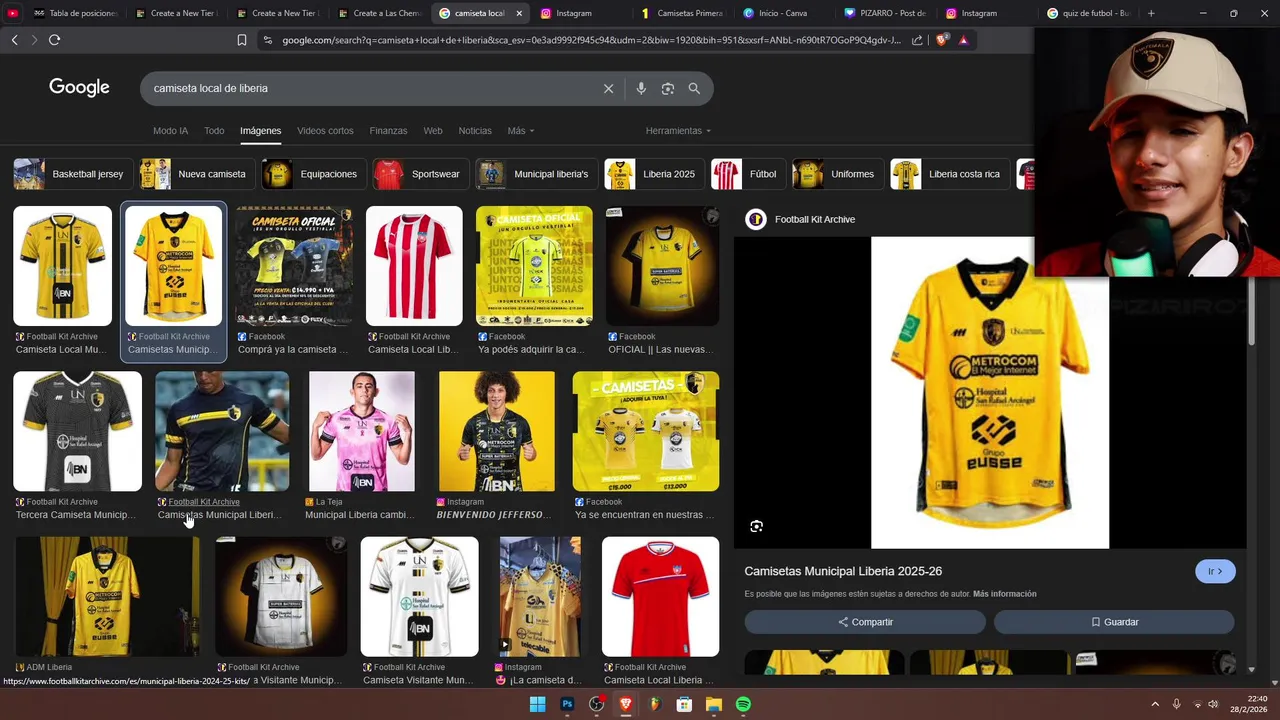Filter images by Nueva camiseta chip
Image resolution: width=1280 pixels, height=720 pixels.
(195, 174)
